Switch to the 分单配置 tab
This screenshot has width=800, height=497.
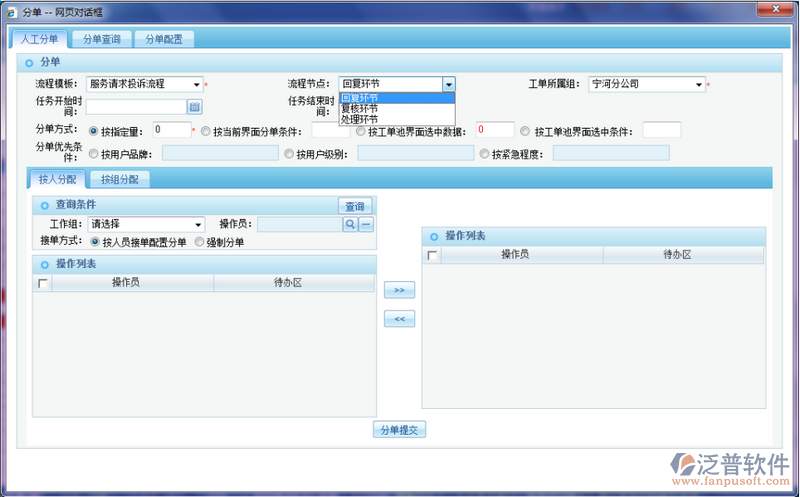(164, 39)
